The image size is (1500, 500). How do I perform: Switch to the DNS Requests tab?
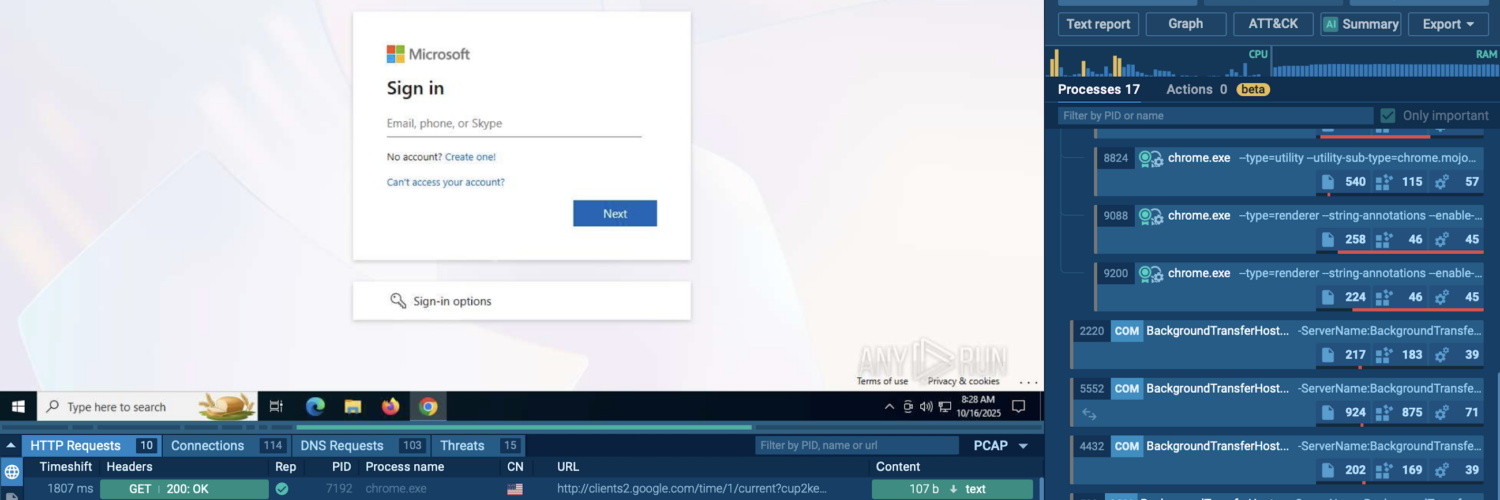coord(359,446)
